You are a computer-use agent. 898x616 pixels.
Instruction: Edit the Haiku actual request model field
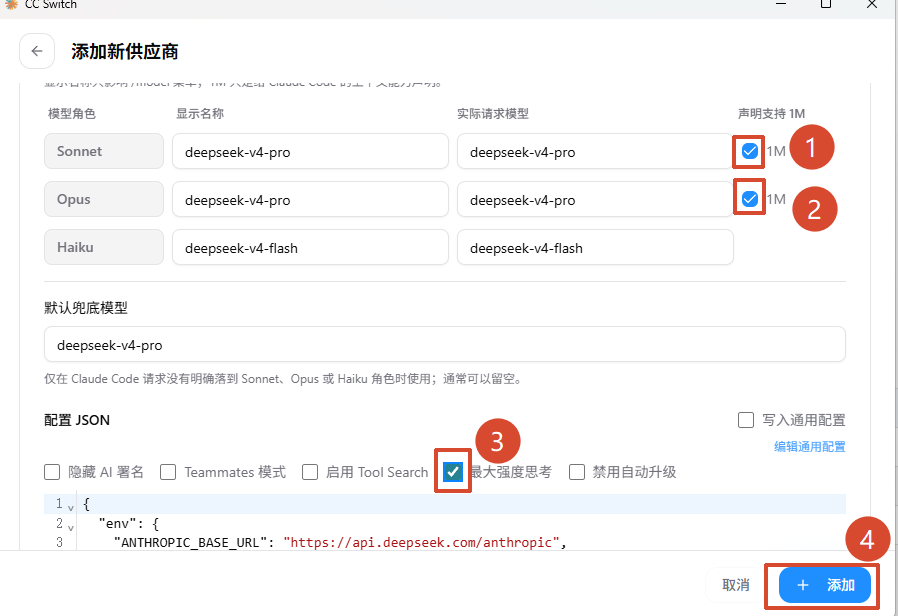coord(595,248)
